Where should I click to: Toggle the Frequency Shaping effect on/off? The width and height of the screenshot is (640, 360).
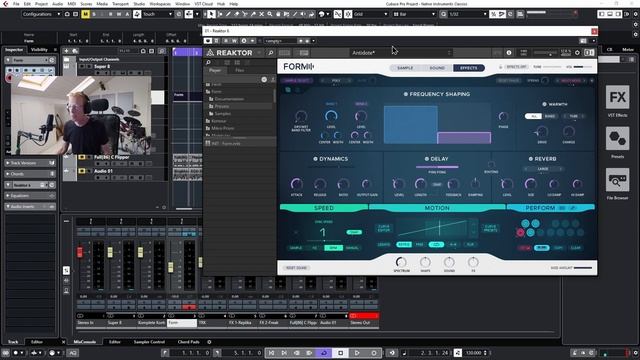coord(406,94)
